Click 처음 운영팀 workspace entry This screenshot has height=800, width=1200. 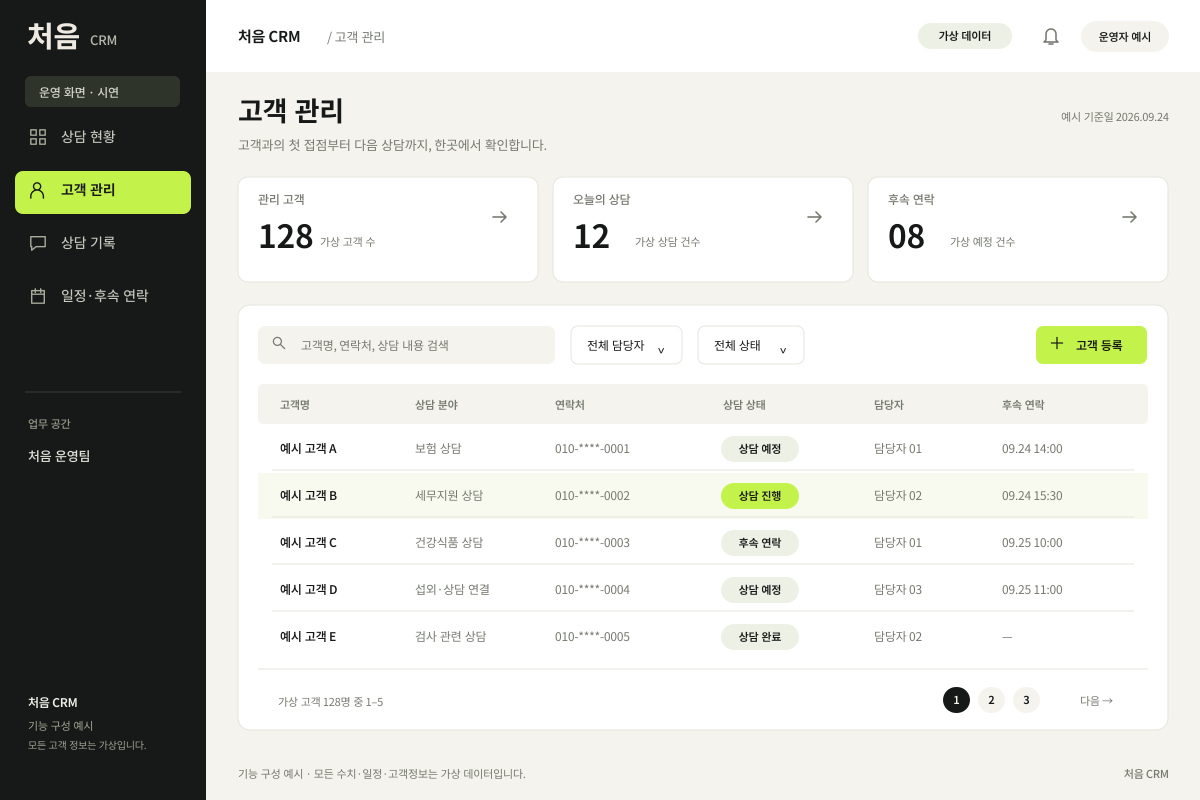[59, 456]
